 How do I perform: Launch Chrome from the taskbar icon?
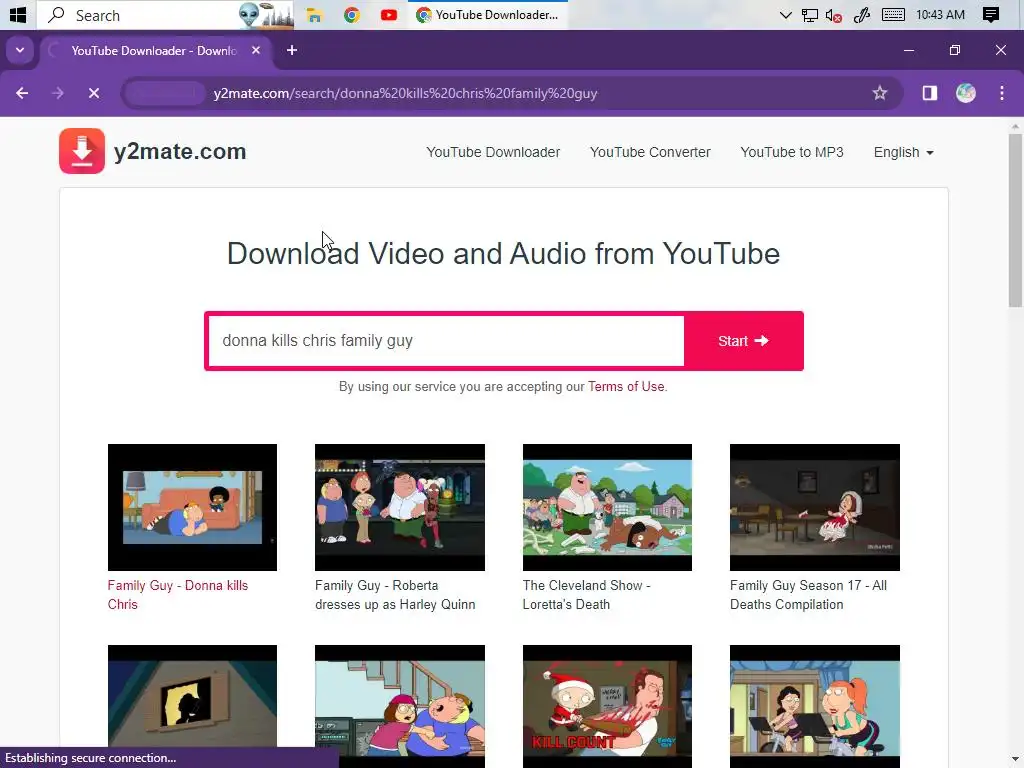point(352,14)
